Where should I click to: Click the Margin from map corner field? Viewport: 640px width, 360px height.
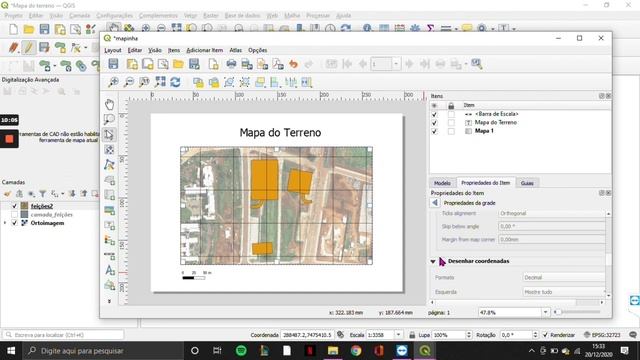pyautogui.click(x=552, y=240)
